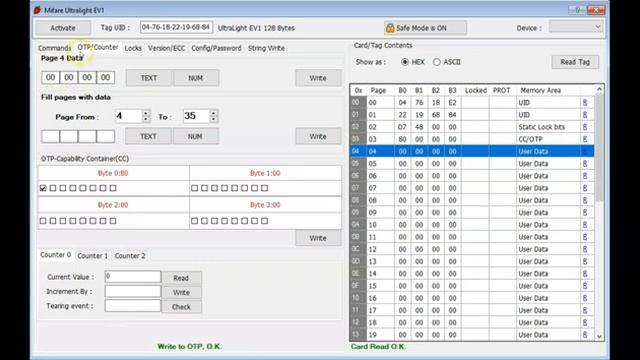Click the Read Tag button
Screen dimensions: 640x360
click(575, 62)
